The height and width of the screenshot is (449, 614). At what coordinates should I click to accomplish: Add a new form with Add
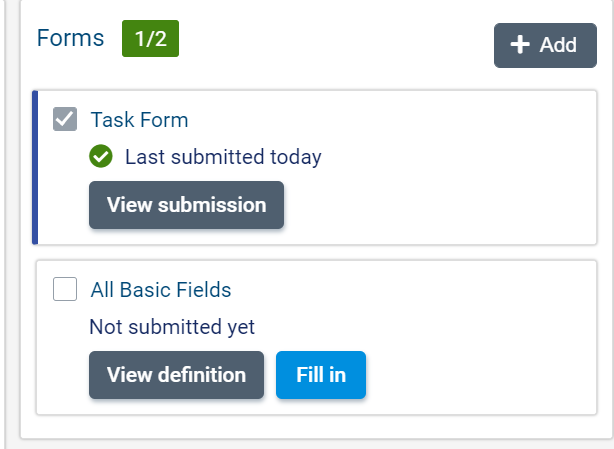tap(545, 45)
